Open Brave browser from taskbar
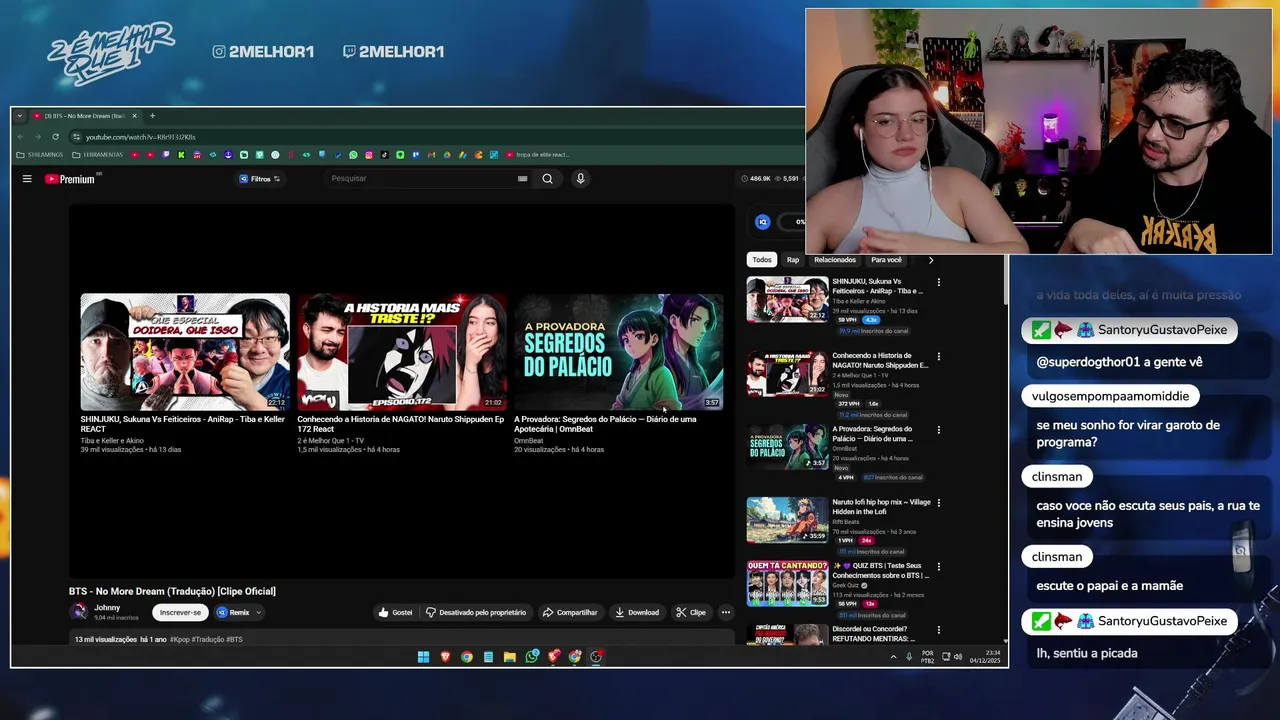1280x720 pixels. pyautogui.click(x=445, y=657)
